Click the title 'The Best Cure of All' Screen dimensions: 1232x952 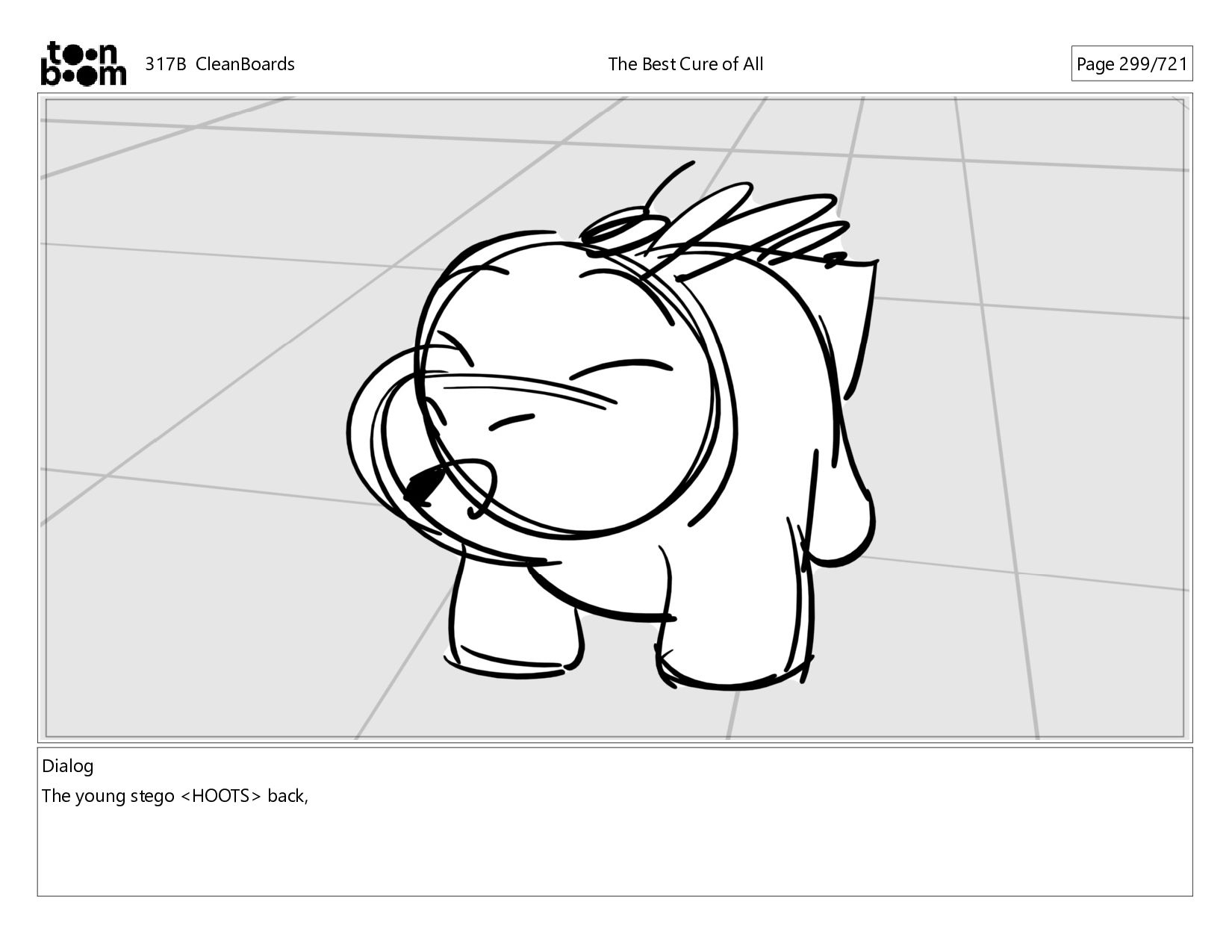click(685, 64)
